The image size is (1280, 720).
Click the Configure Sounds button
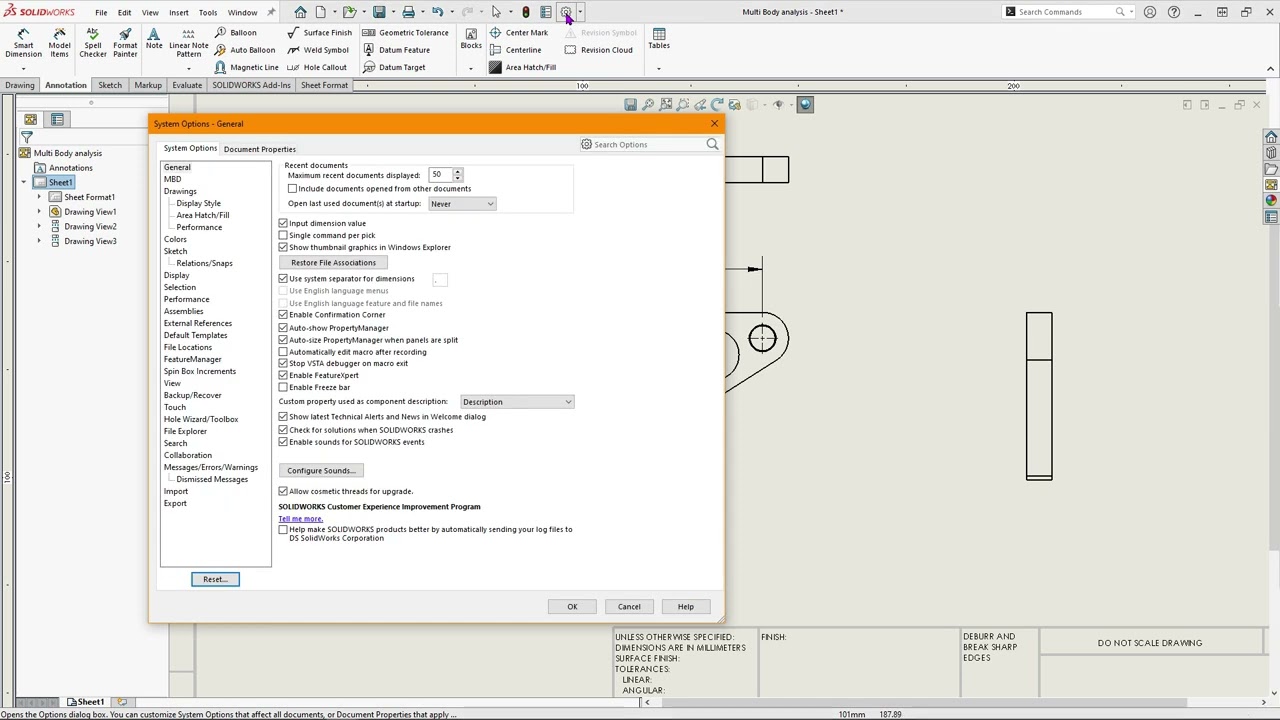(320, 470)
